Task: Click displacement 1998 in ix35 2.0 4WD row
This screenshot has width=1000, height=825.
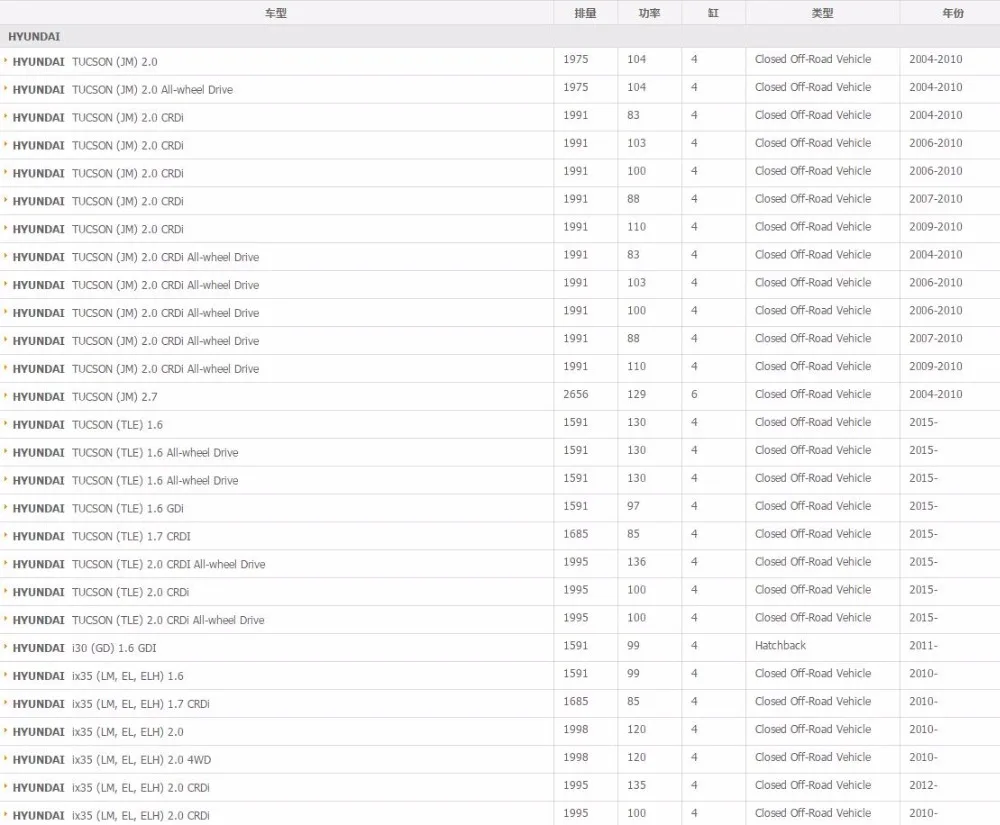Action: [575, 757]
